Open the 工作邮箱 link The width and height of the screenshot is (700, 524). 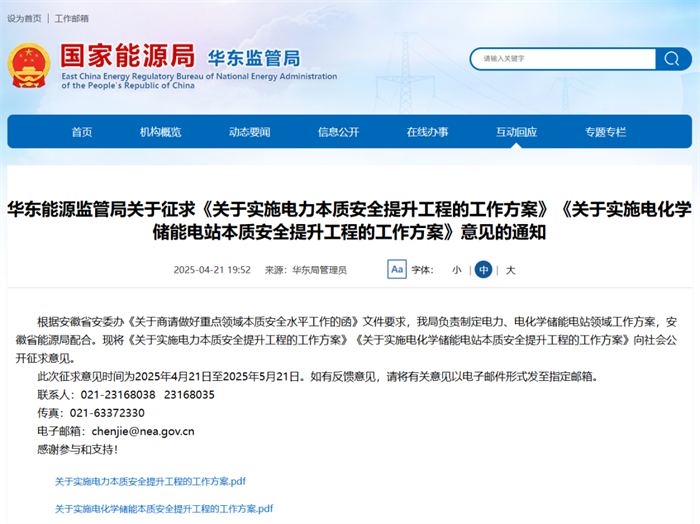coord(72,18)
